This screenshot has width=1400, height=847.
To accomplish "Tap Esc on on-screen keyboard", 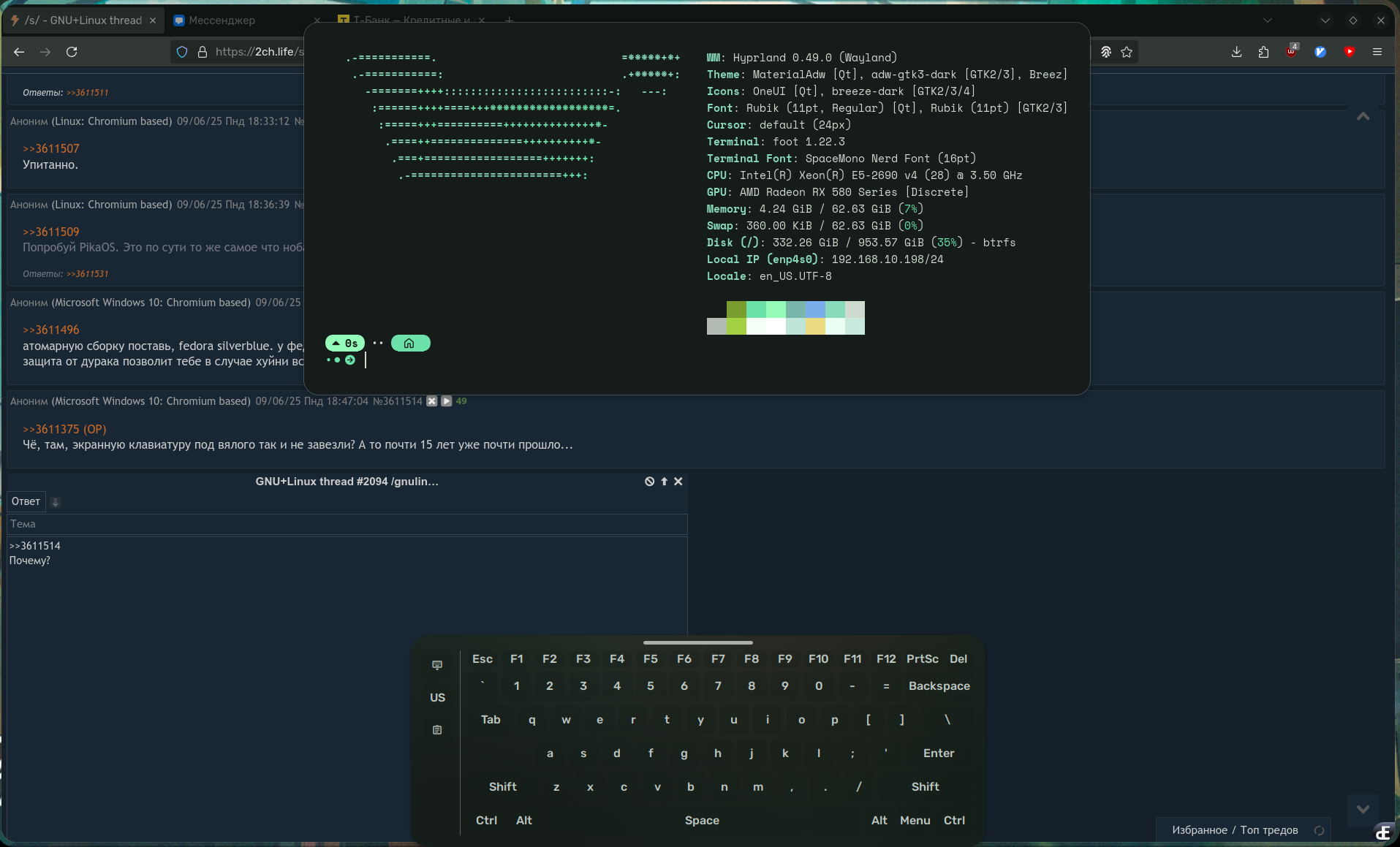I will pyautogui.click(x=483, y=659).
